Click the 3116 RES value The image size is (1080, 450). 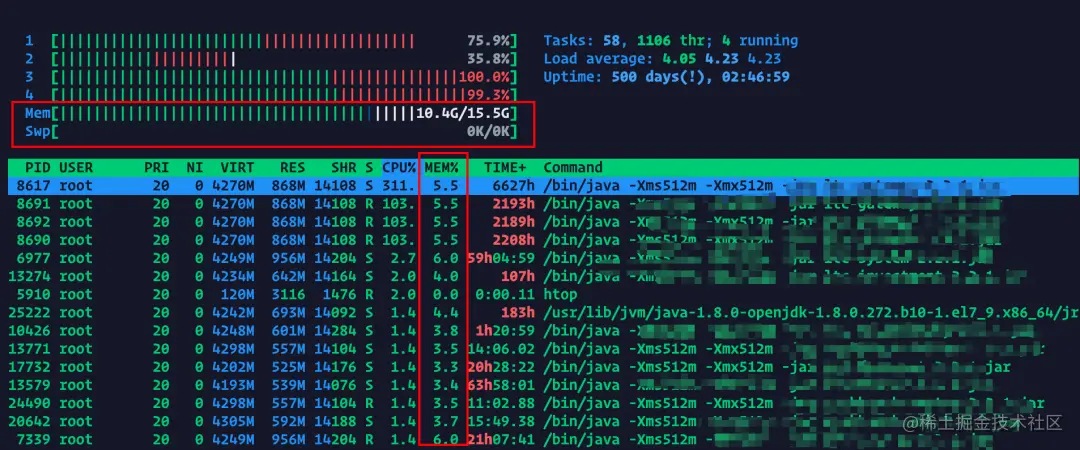coord(289,294)
